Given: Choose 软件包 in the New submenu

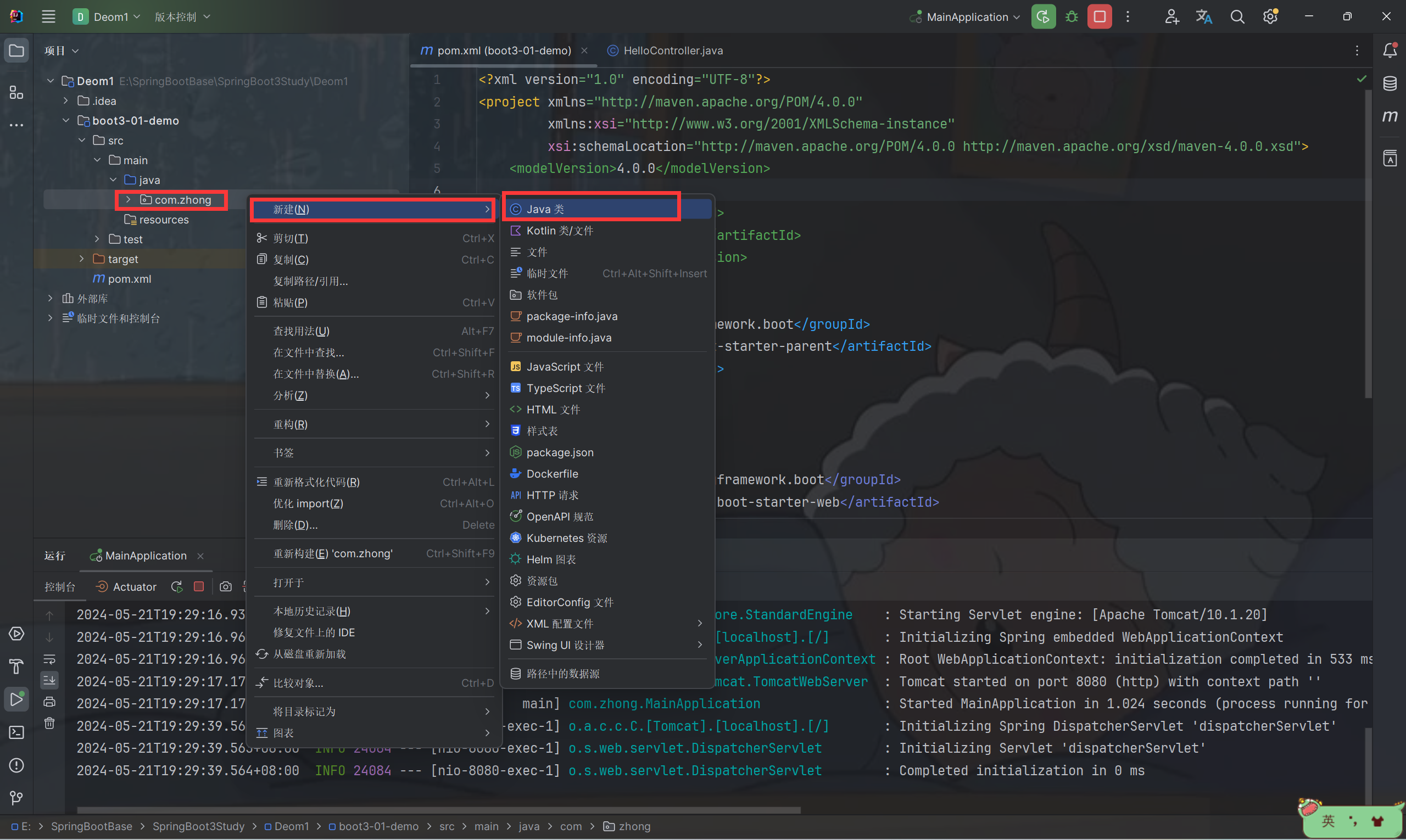Looking at the screenshot, I should 608,295.
